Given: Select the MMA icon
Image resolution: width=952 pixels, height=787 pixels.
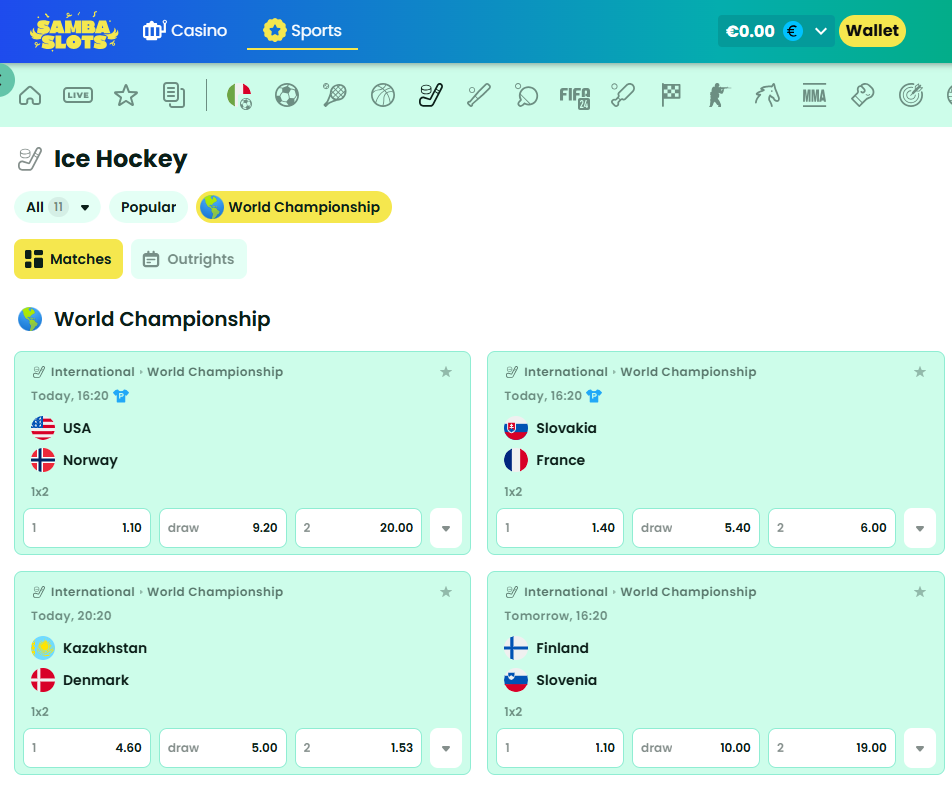Looking at the screenshot, I should pyautogui.click(x=814, y=95).
